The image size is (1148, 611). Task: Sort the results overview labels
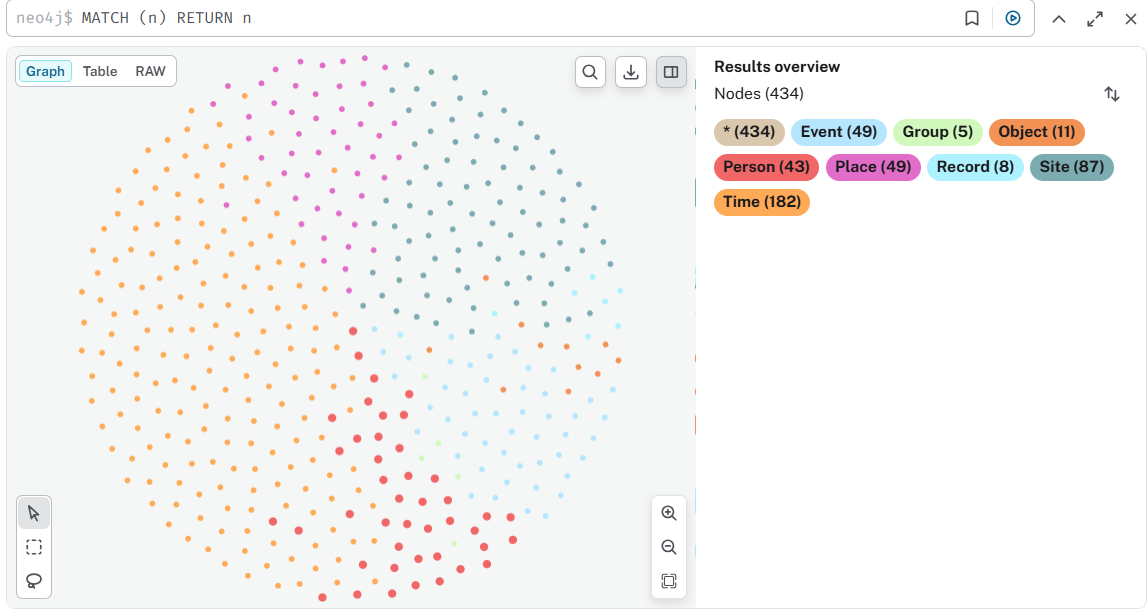click(x=1112, y=94)
